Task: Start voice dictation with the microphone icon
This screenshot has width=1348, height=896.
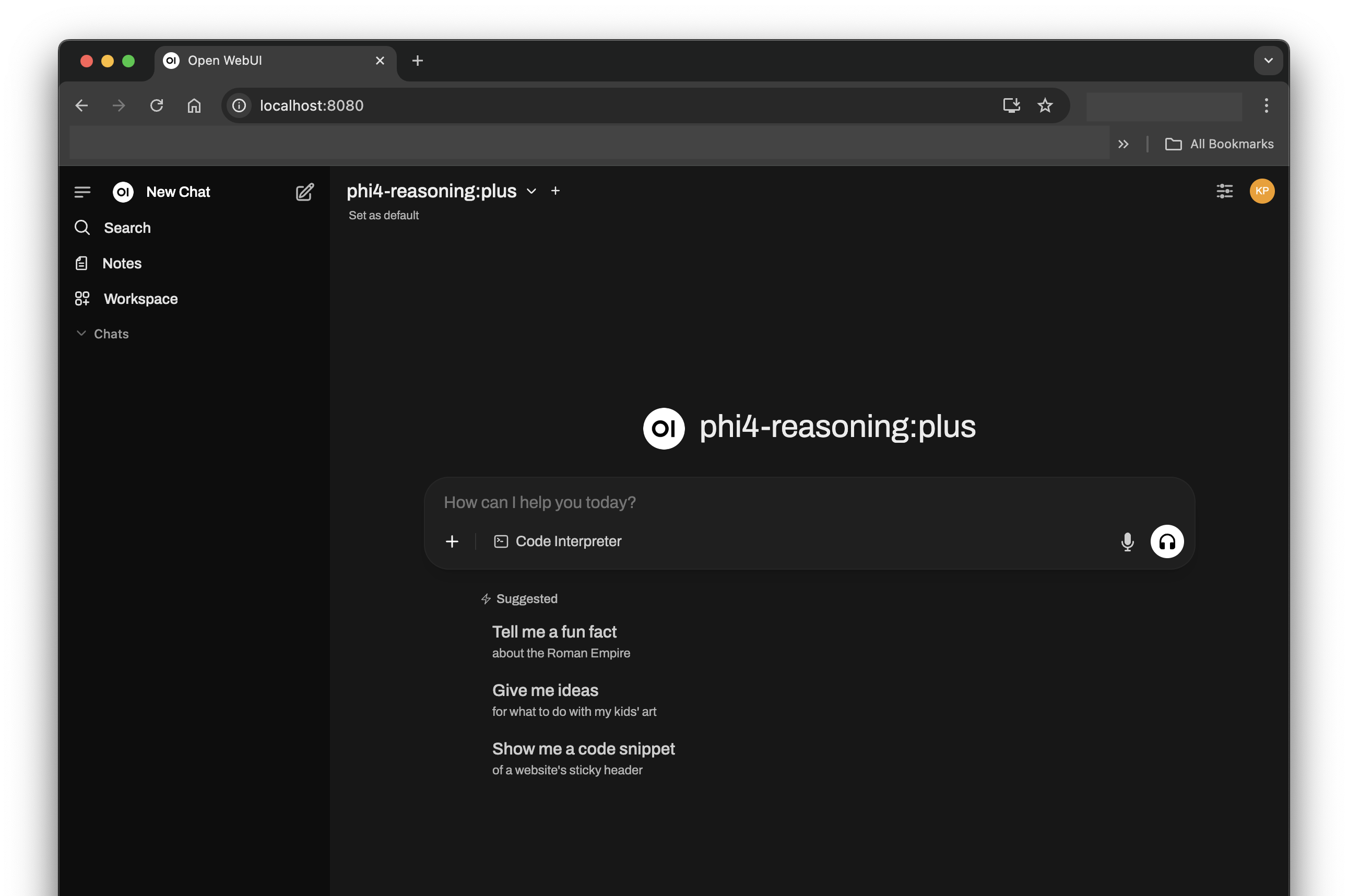Action: pos(1127,541)
